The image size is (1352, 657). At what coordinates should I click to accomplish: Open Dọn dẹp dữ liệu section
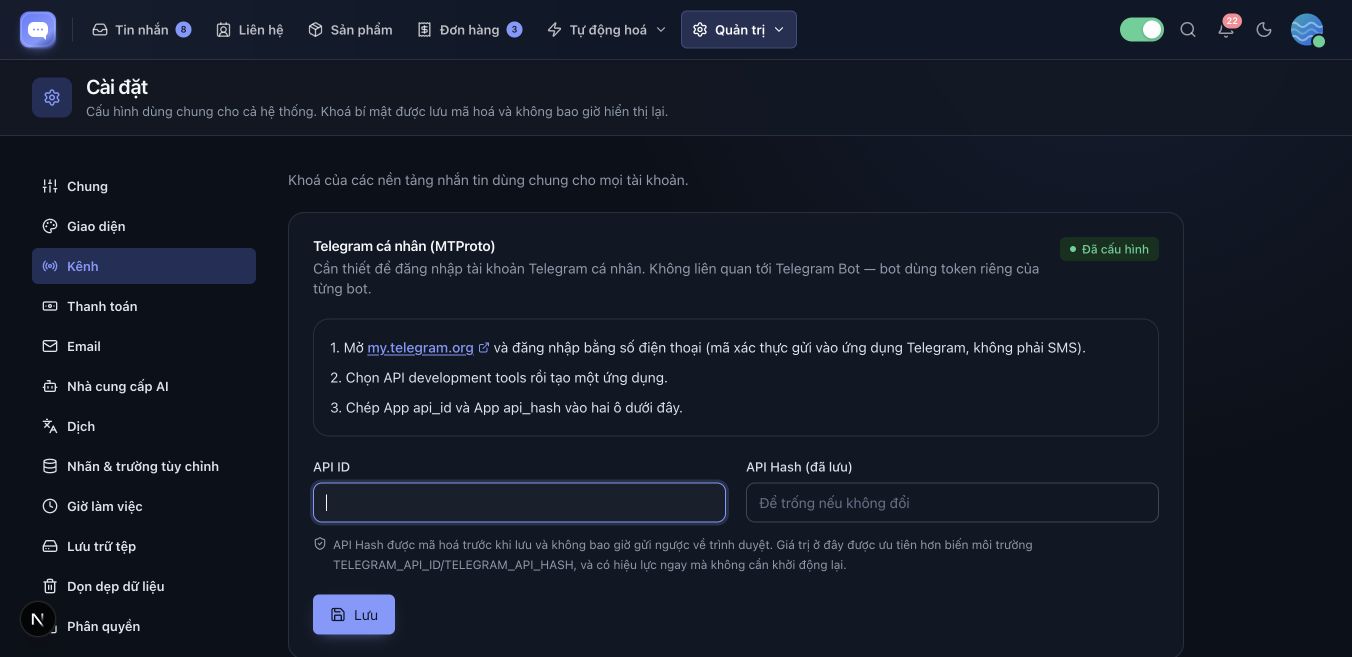(x=144, y=586)
